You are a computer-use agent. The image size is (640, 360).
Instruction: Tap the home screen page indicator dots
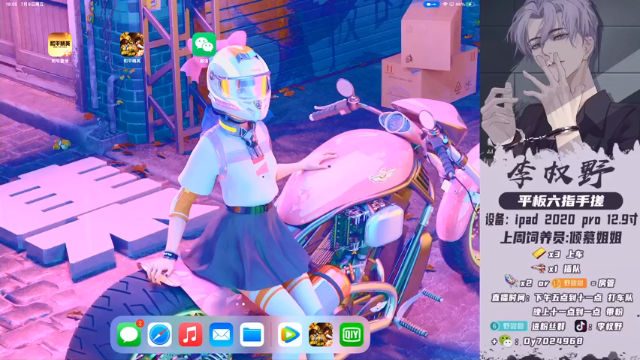click(240, 304)
